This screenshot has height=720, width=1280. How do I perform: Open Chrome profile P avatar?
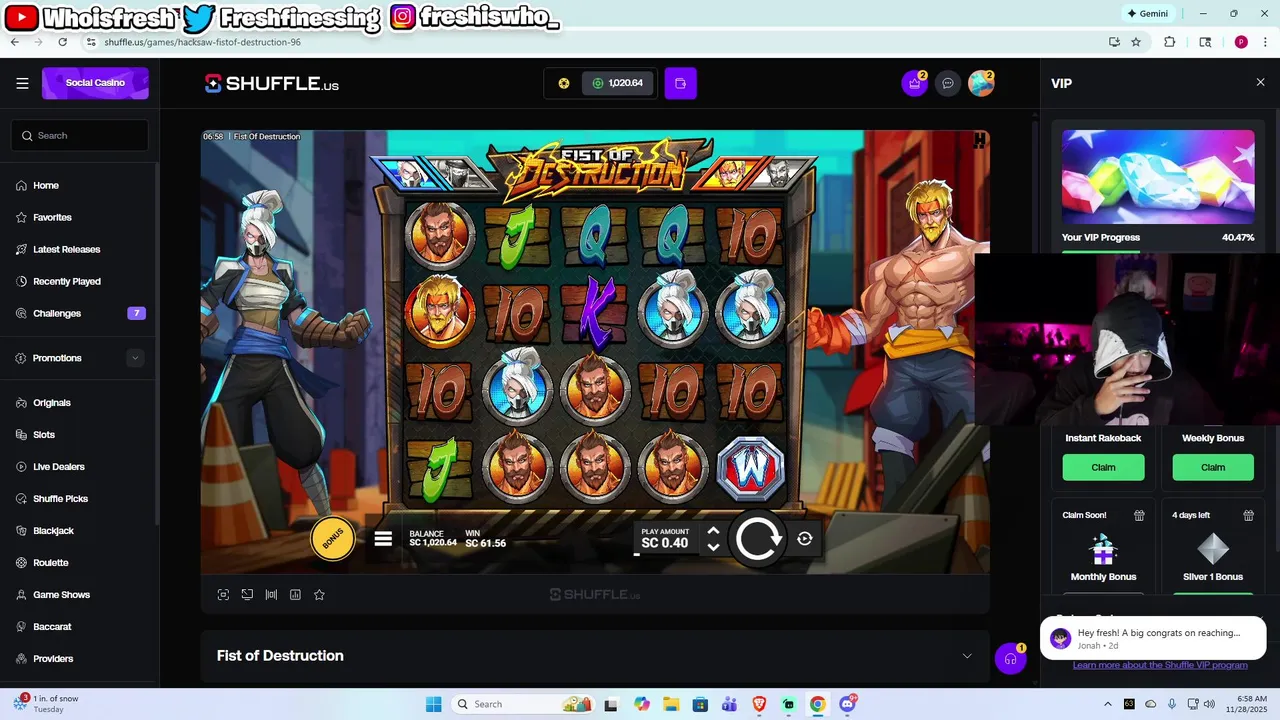coord(1241,42)
